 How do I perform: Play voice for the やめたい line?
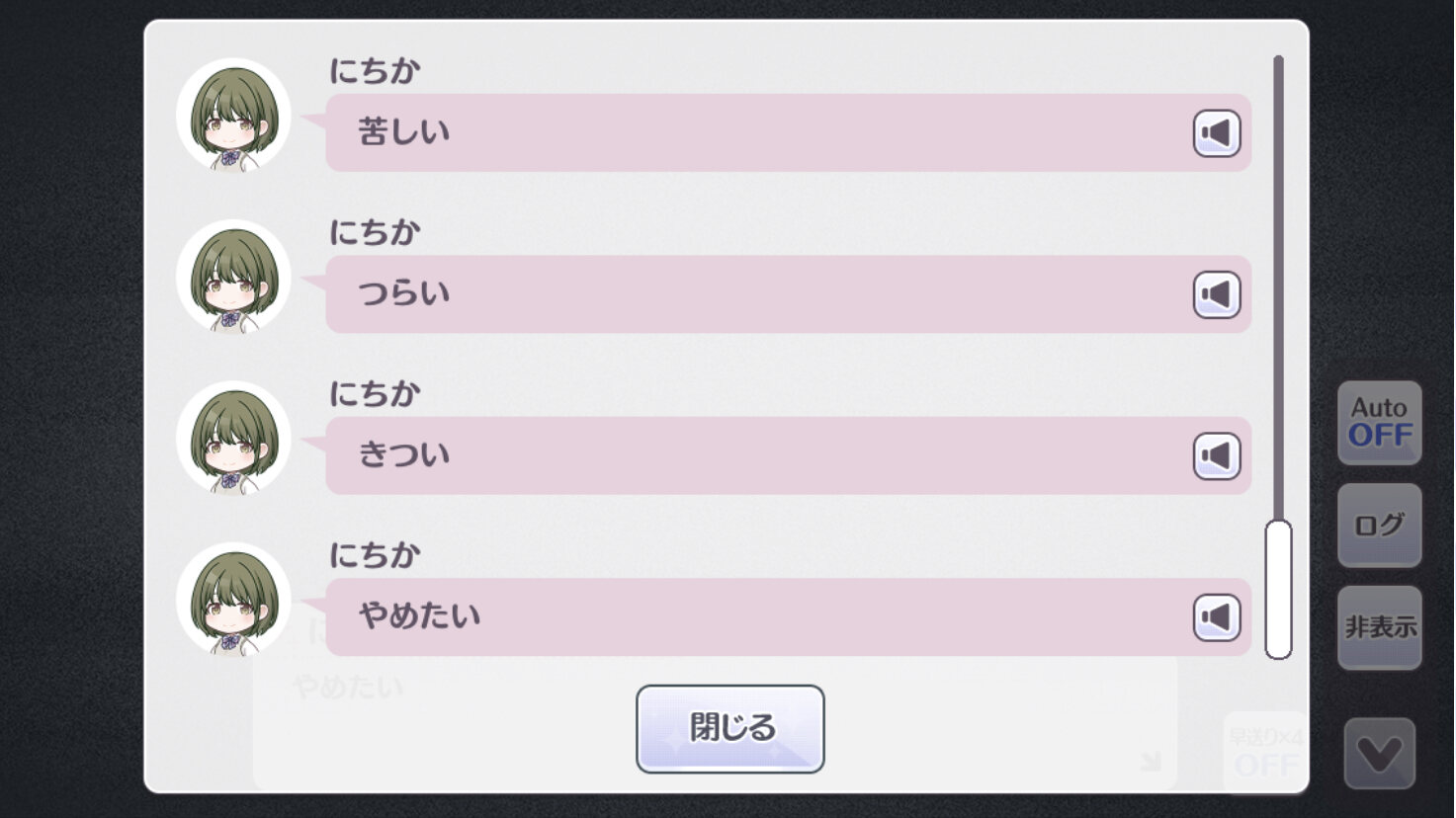(1217, 617)
